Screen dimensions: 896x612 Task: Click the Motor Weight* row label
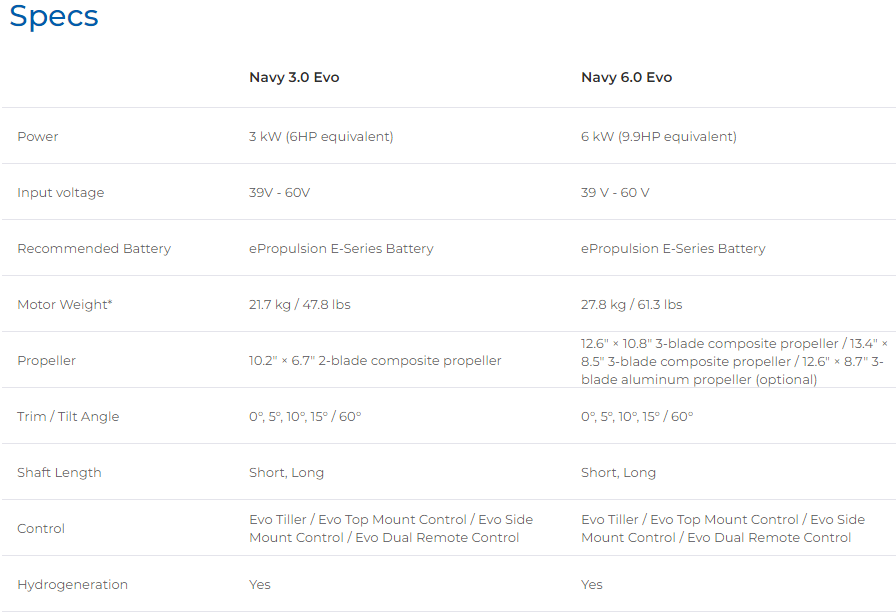tap(64, 304)
